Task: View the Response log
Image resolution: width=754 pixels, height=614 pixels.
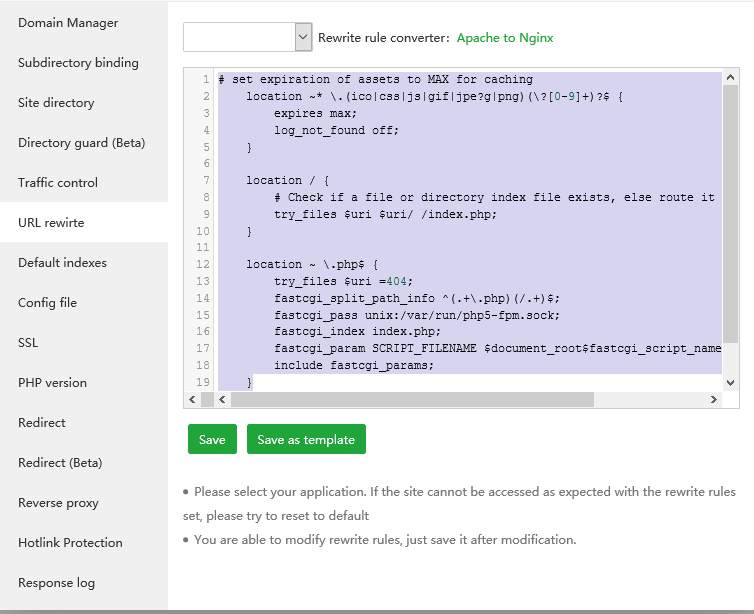Action: click(x=56, y=582)
